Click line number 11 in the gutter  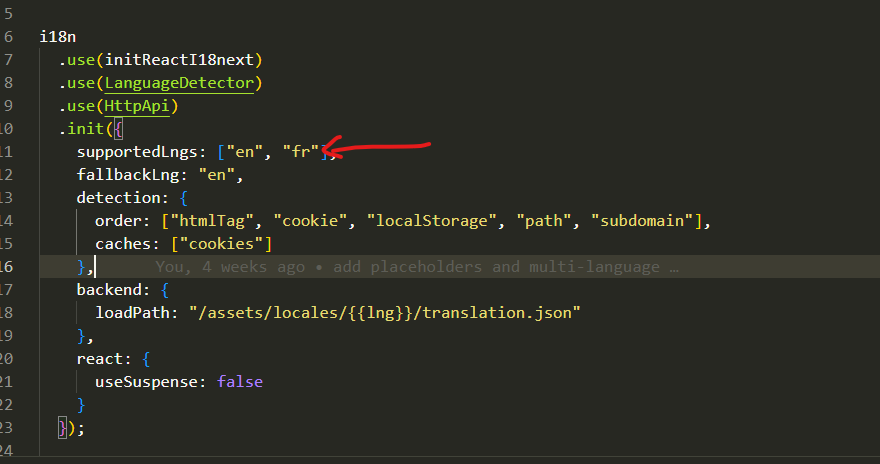point(7,152)
